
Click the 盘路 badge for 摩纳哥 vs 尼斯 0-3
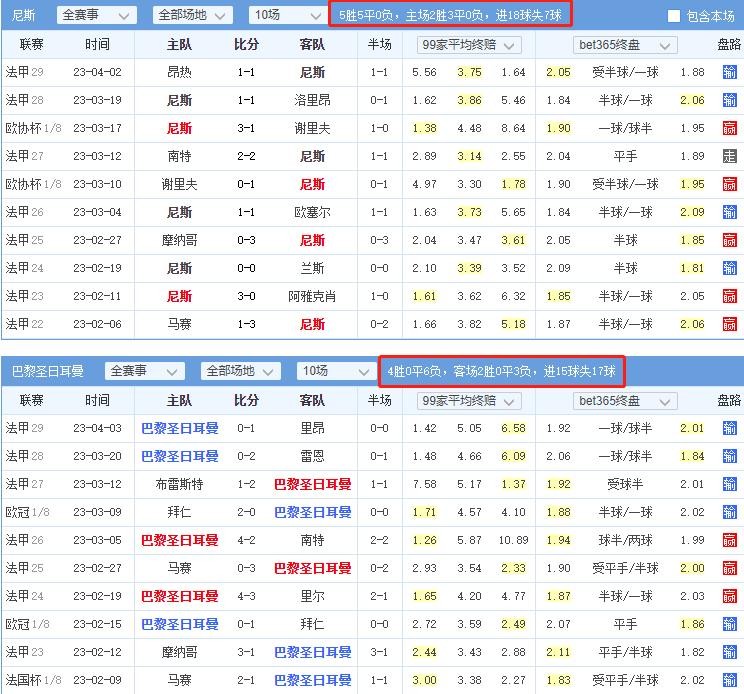coord(729,241)
